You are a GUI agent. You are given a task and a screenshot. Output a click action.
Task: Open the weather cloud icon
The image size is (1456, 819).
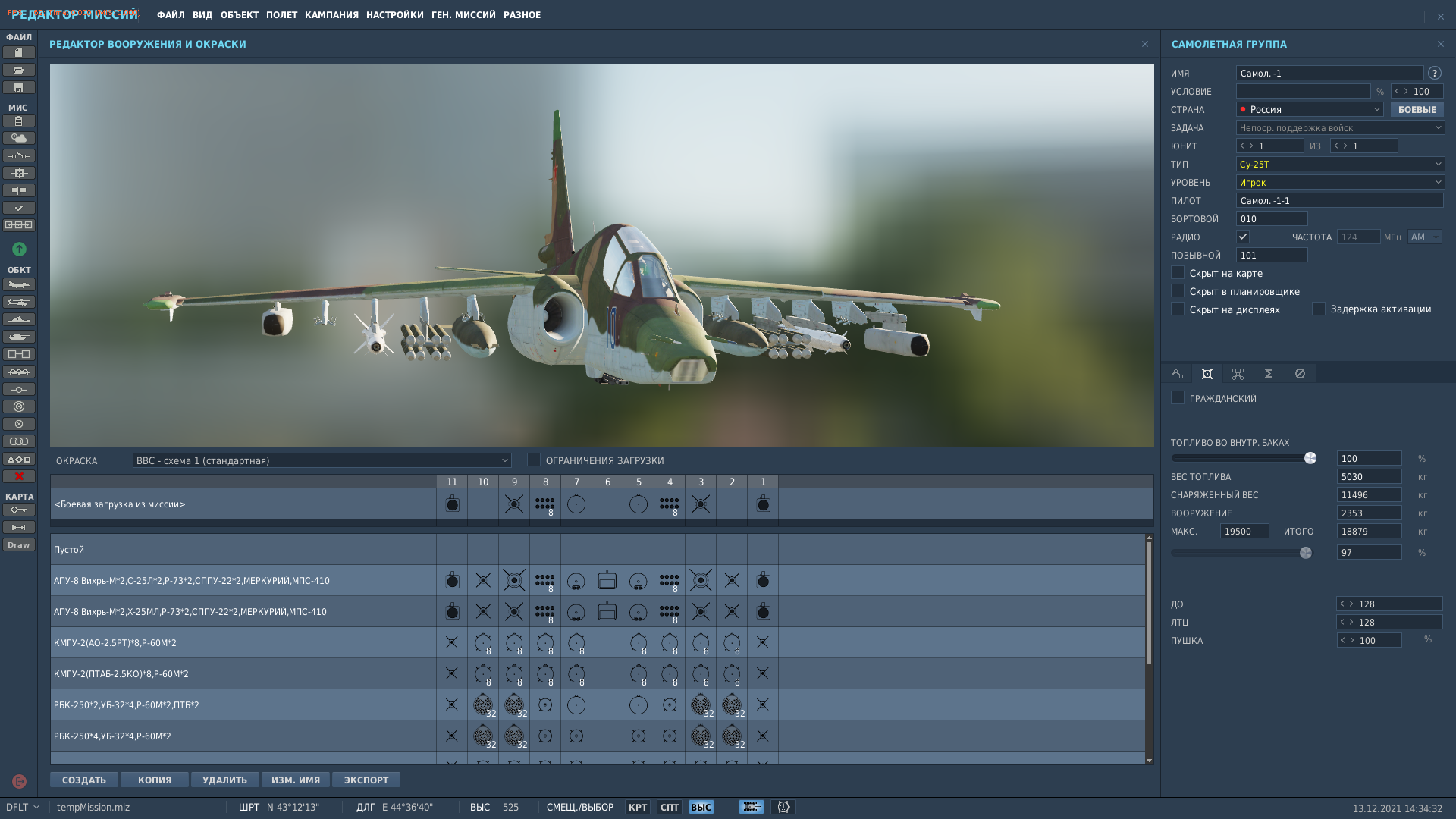tap(19, 138)
